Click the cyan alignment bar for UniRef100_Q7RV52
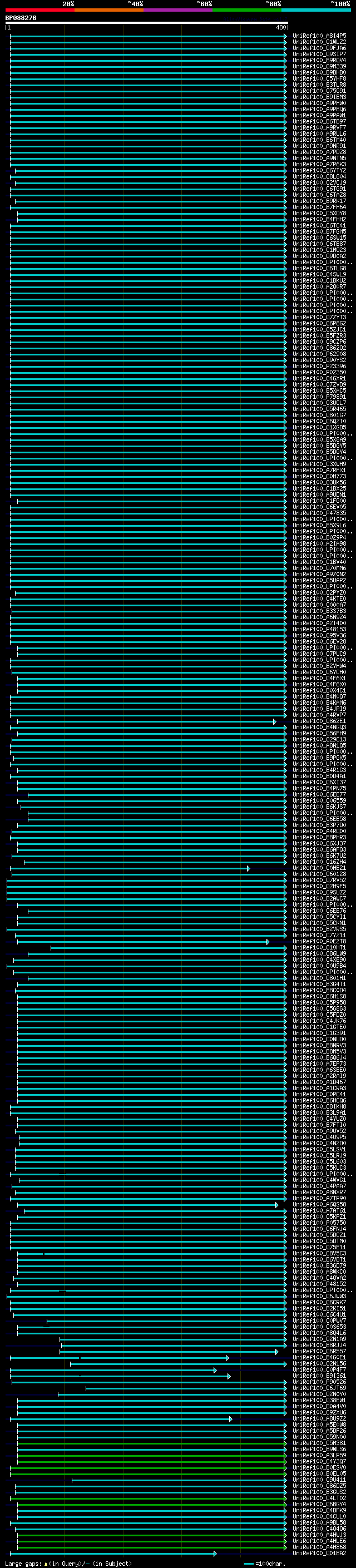Image resolution: width=356 pixels, height=1568 pixels. pos(147,881)
